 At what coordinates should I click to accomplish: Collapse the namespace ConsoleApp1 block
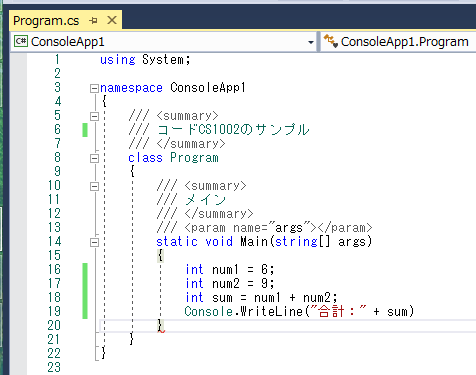pos(94,88)
